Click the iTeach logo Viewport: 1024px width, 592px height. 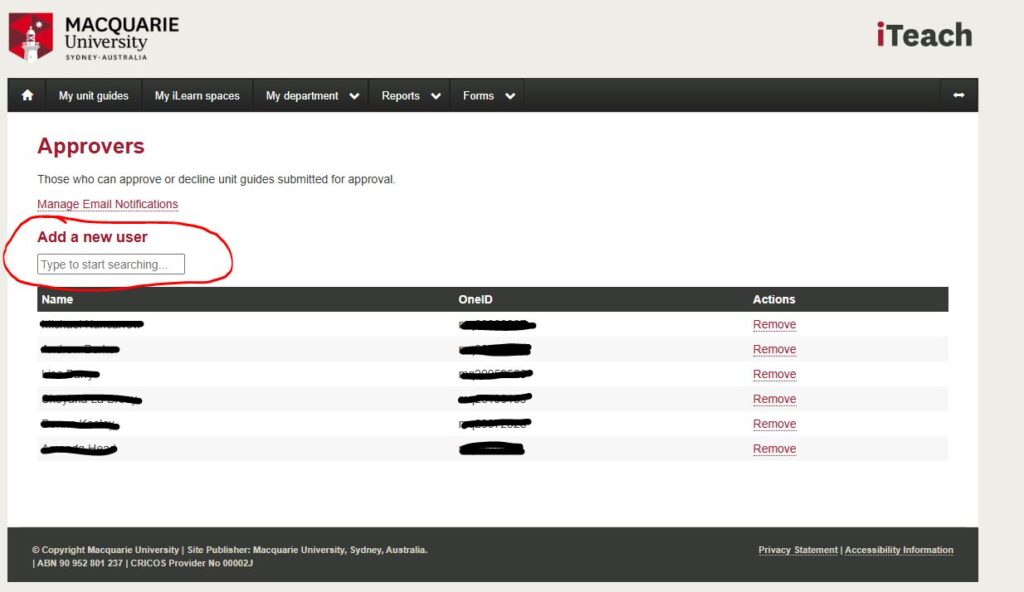pyautogui.click(x=924, y=35)
